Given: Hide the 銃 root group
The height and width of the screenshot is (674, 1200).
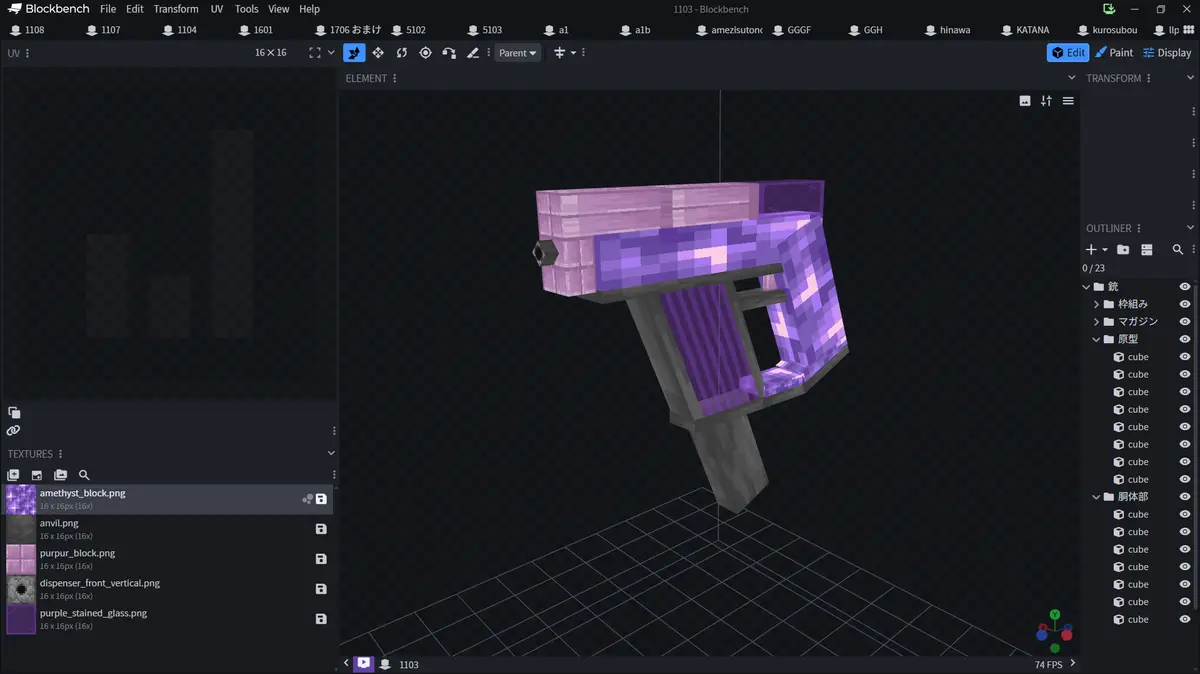Looking at the screenshot, I should coord(1185,287).
